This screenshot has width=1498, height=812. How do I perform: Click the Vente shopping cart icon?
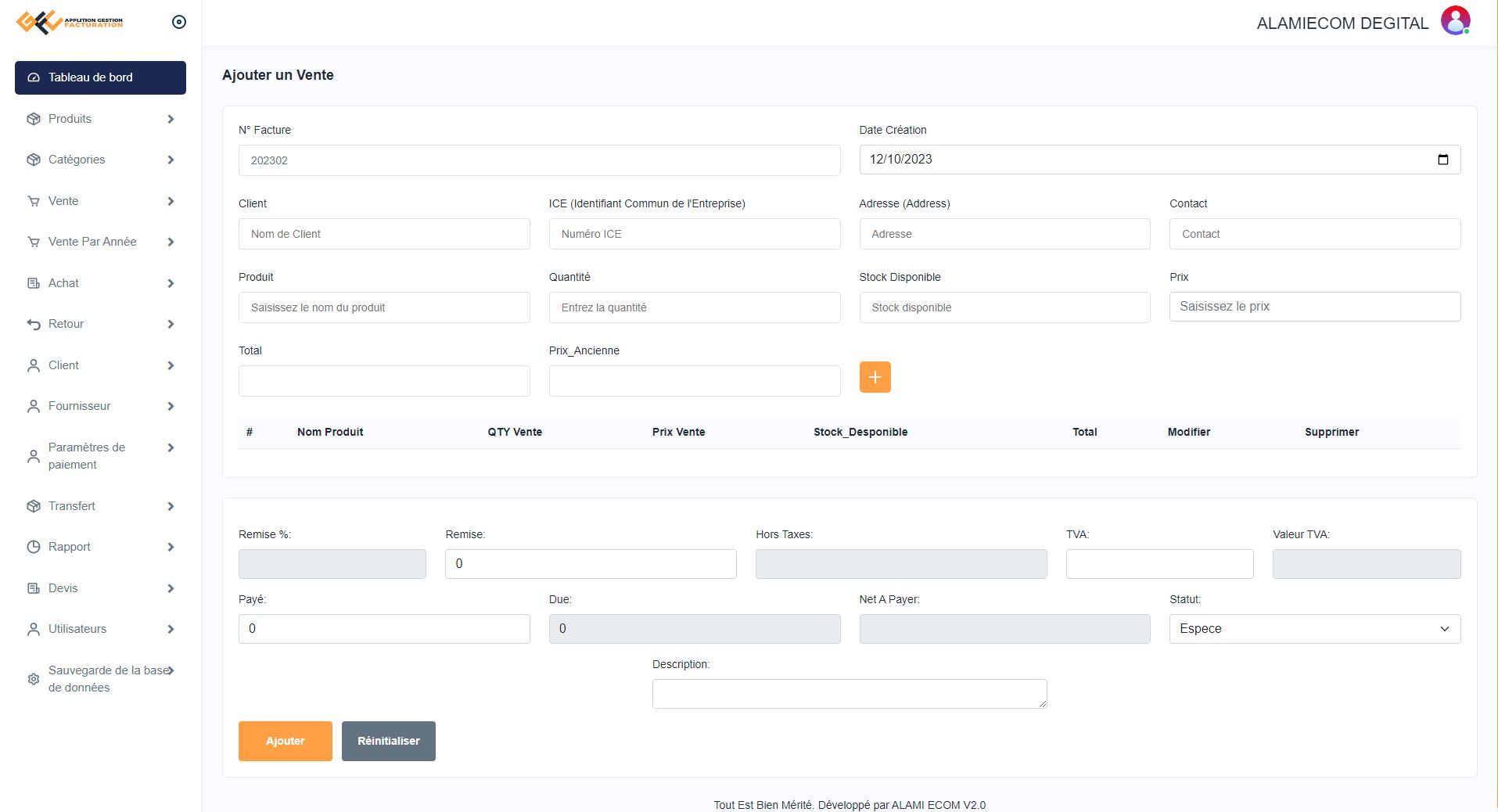pyautogui.click(x=34, y=201)
